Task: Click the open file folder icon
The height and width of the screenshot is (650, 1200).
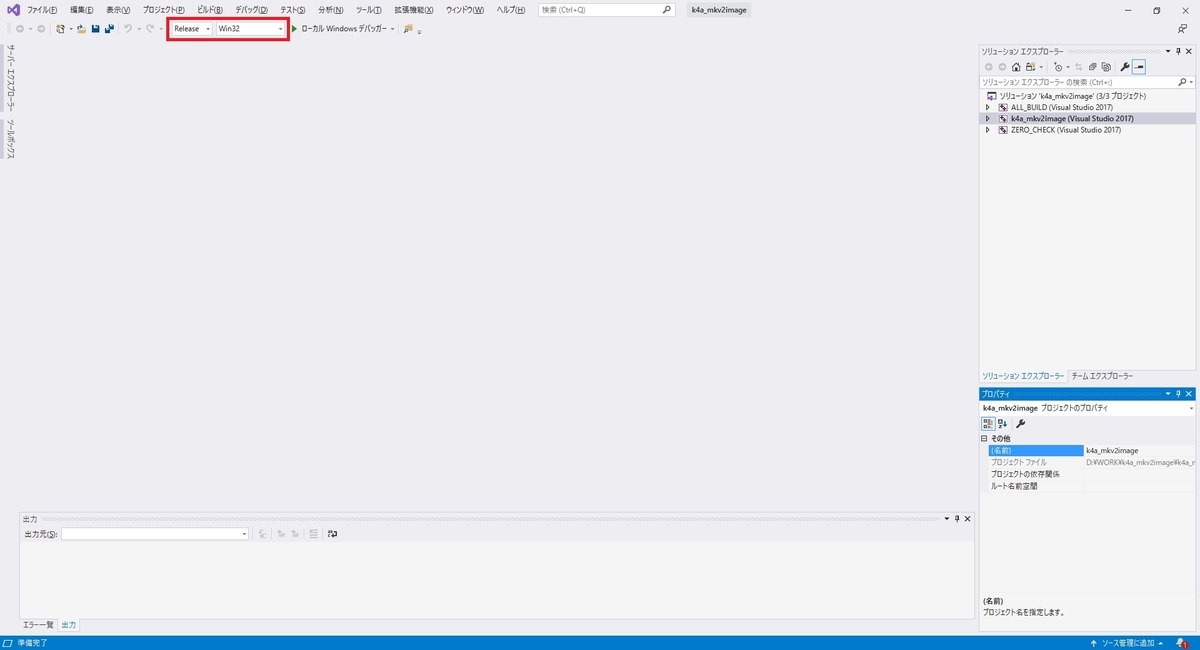Action: point(81,29)
